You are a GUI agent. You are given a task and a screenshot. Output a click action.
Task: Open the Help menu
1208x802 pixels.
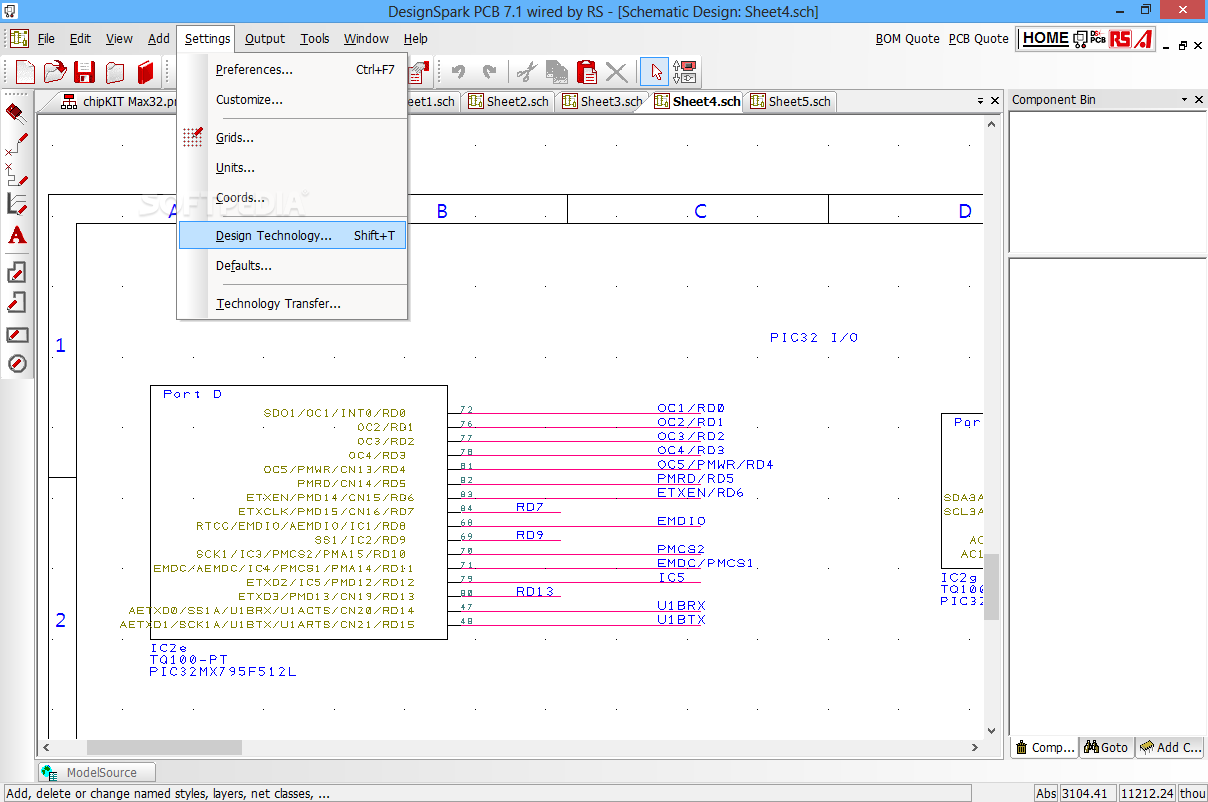pyautogui.click(x=416, y=39)
